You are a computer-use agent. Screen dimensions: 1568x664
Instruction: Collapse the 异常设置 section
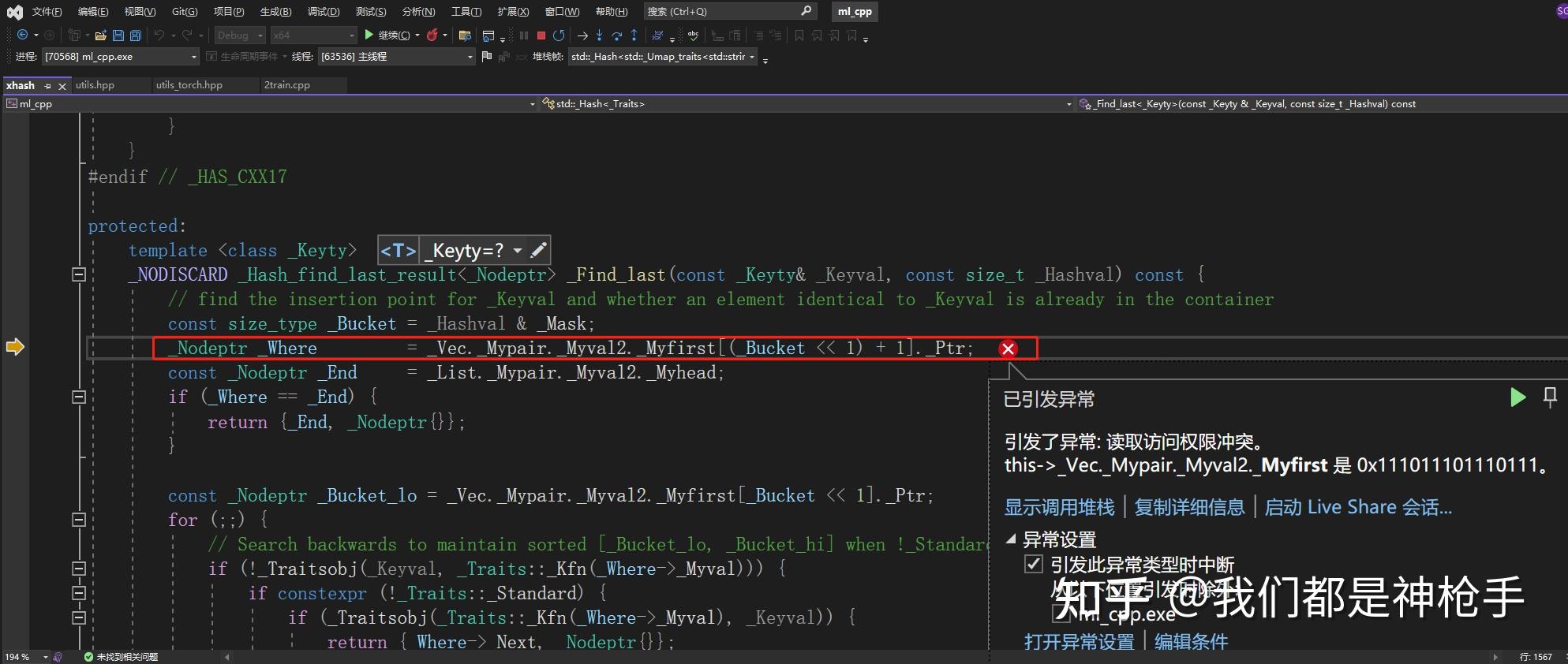(x=1010, y=539)
